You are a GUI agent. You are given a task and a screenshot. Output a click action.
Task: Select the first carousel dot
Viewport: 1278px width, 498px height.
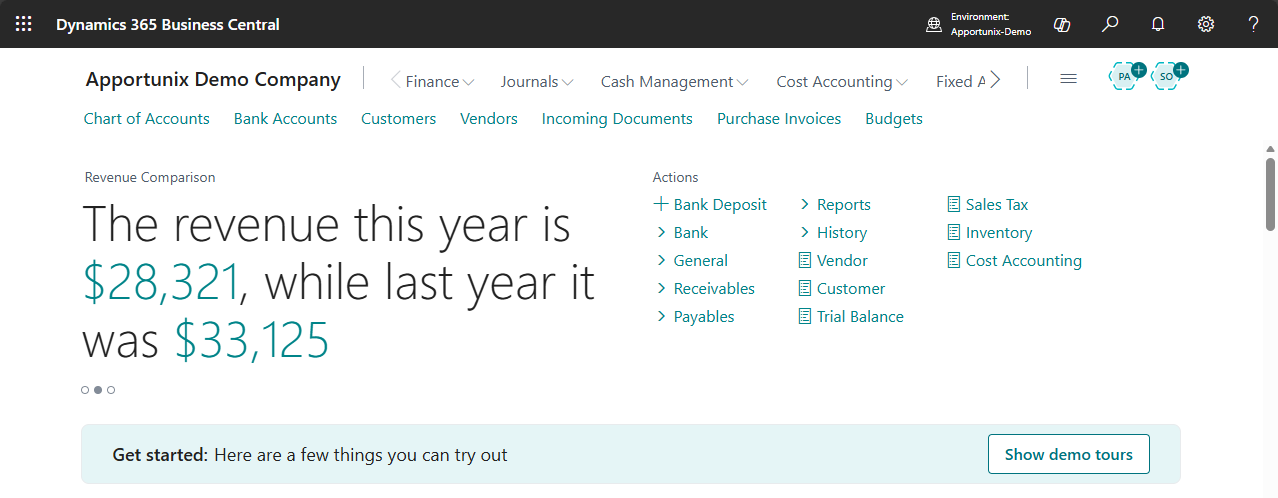(x=85, y=390)
